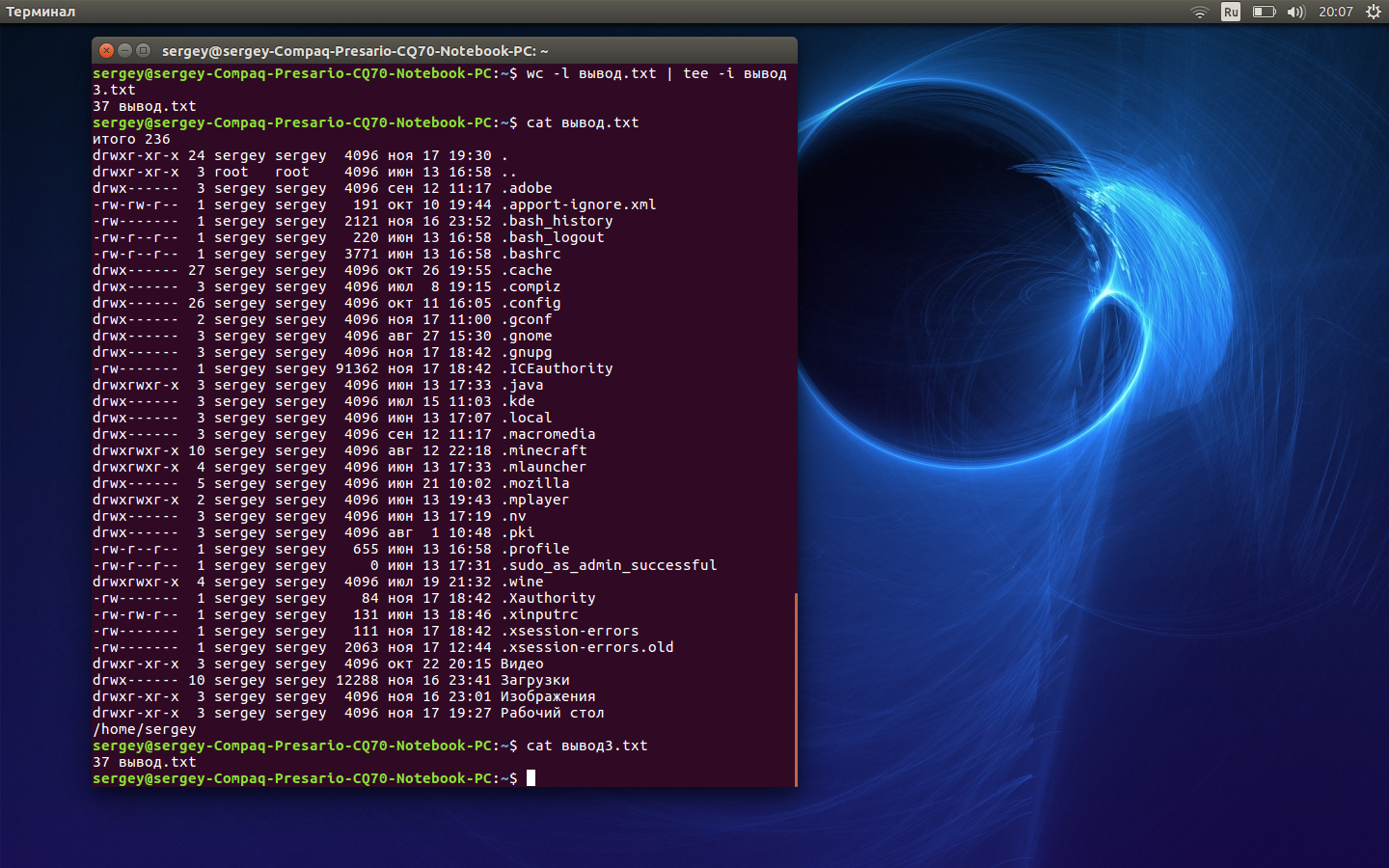Click the "Загрузки" directory entry

[533, 680]
